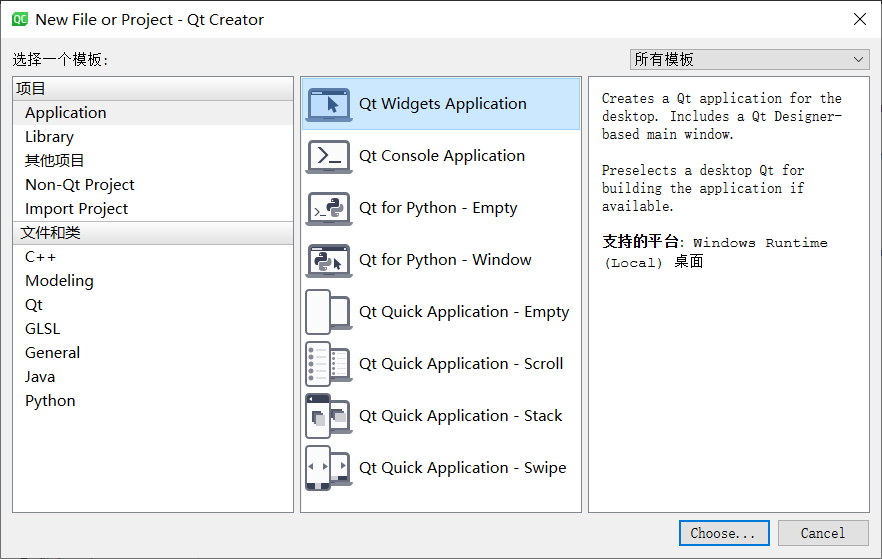Select Qt Quick Application - Scroll label
882x559 pixels.
click(x=461, y=364)
